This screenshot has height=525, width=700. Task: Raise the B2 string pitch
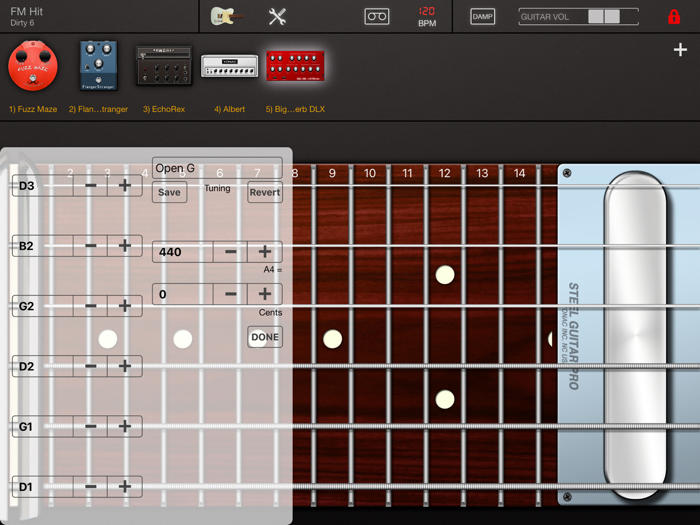click(x=125, y=246)
